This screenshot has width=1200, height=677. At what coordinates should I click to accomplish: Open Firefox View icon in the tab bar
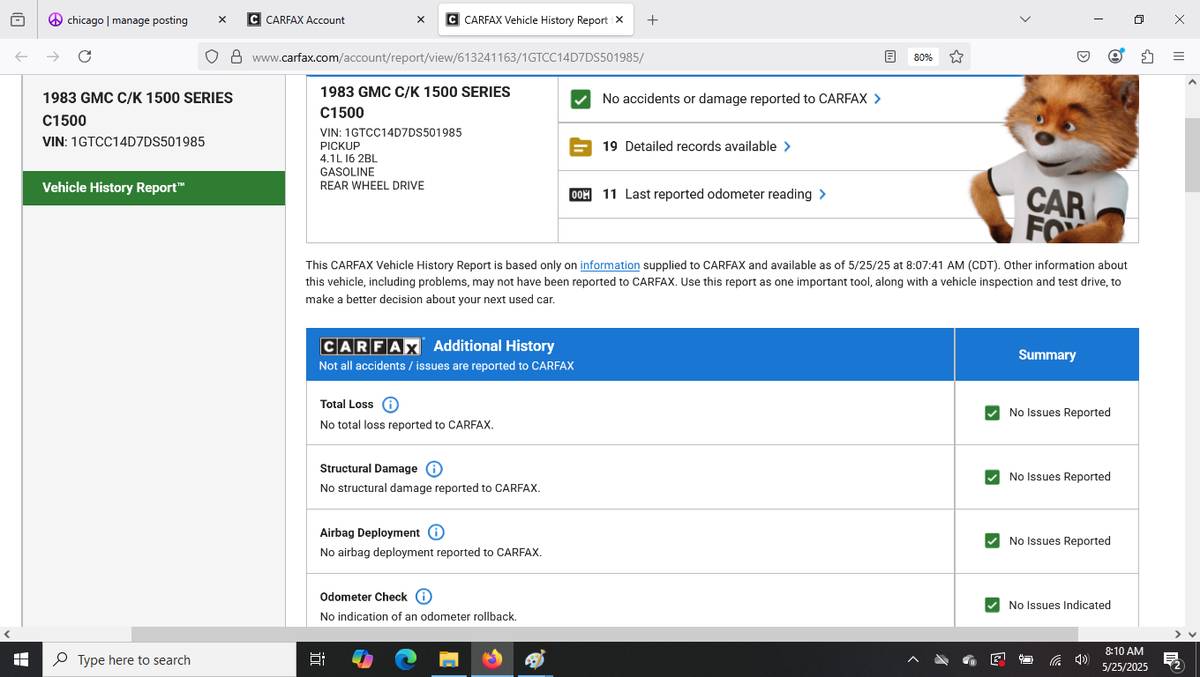coord(17,20)
